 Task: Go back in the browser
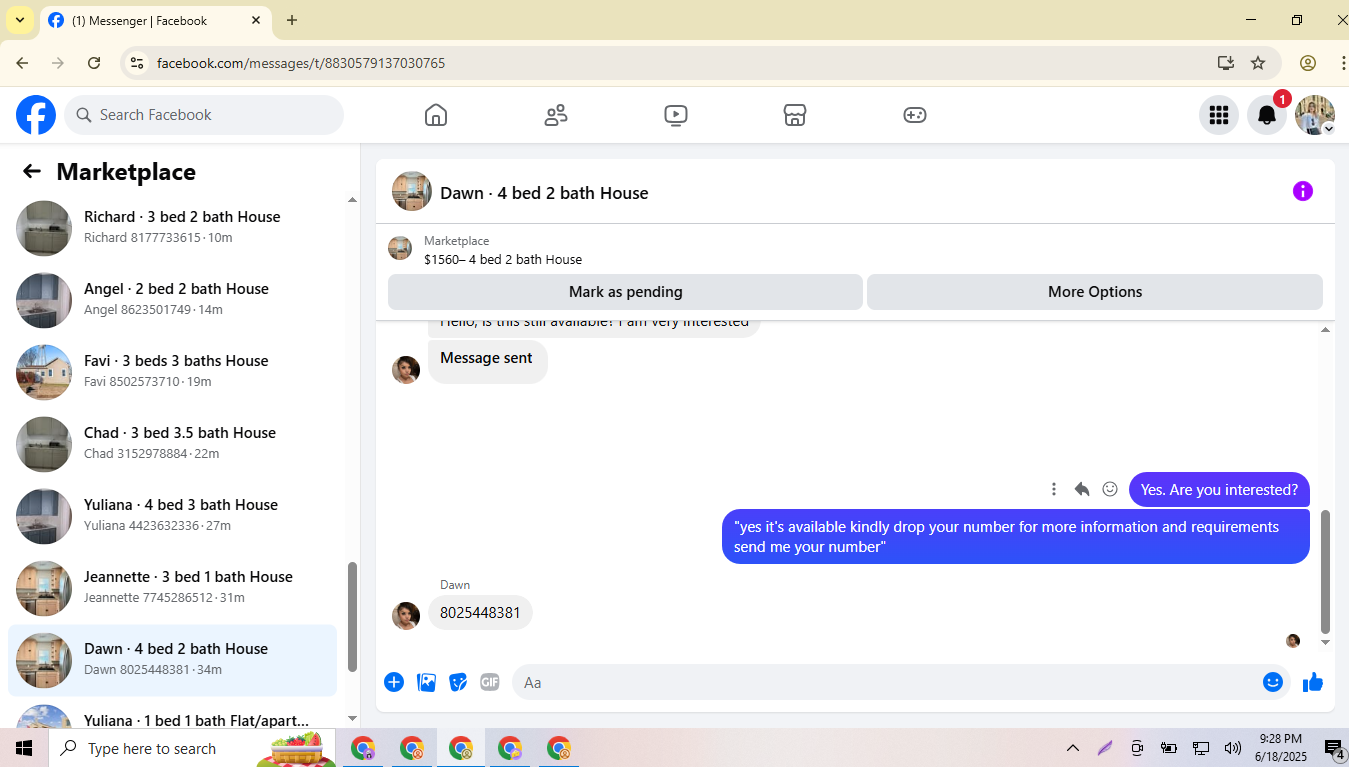point(22,63)
